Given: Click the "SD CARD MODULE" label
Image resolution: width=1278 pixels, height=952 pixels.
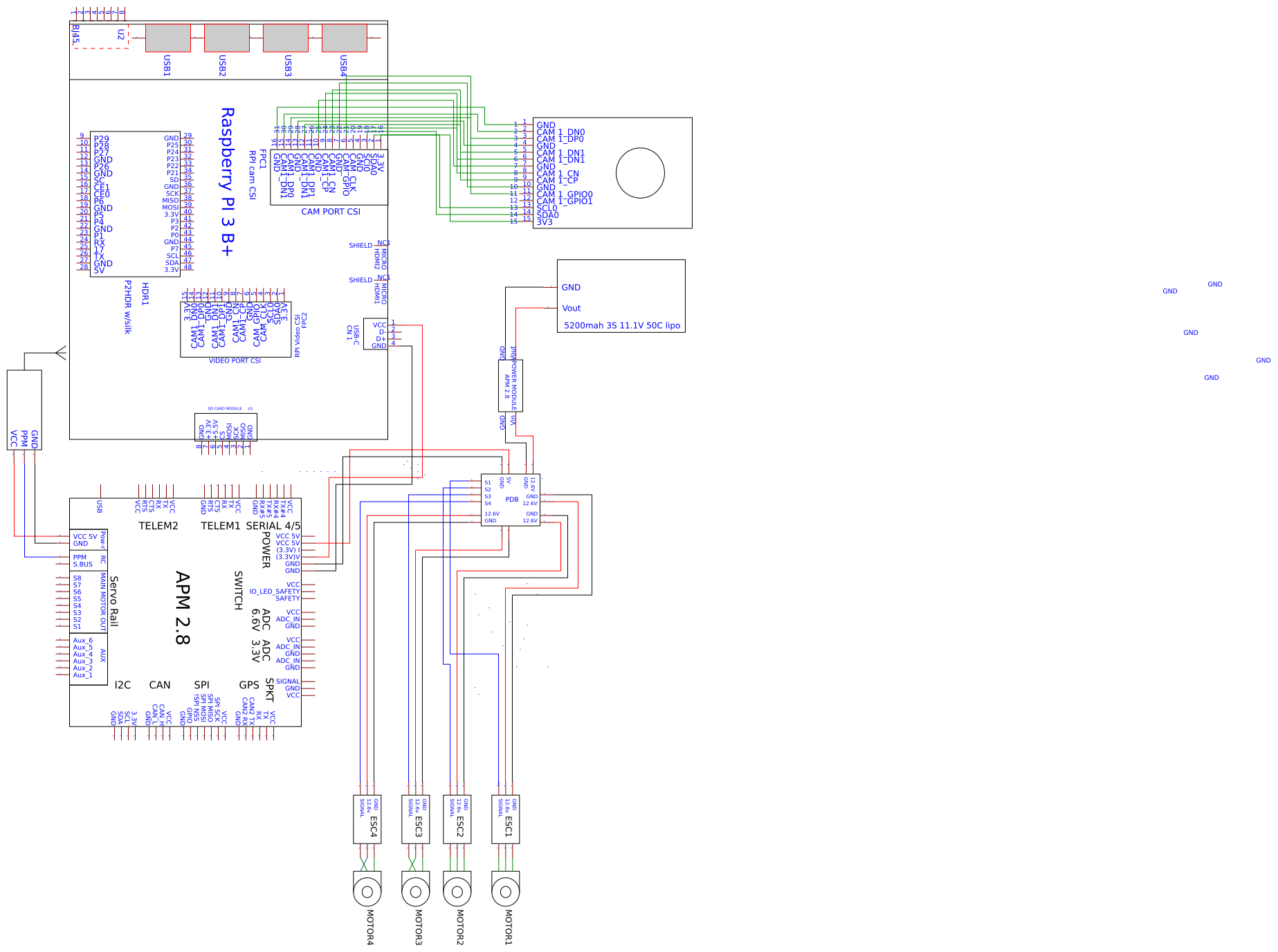Looking at the screenshot, I should (x=225, y=409).
